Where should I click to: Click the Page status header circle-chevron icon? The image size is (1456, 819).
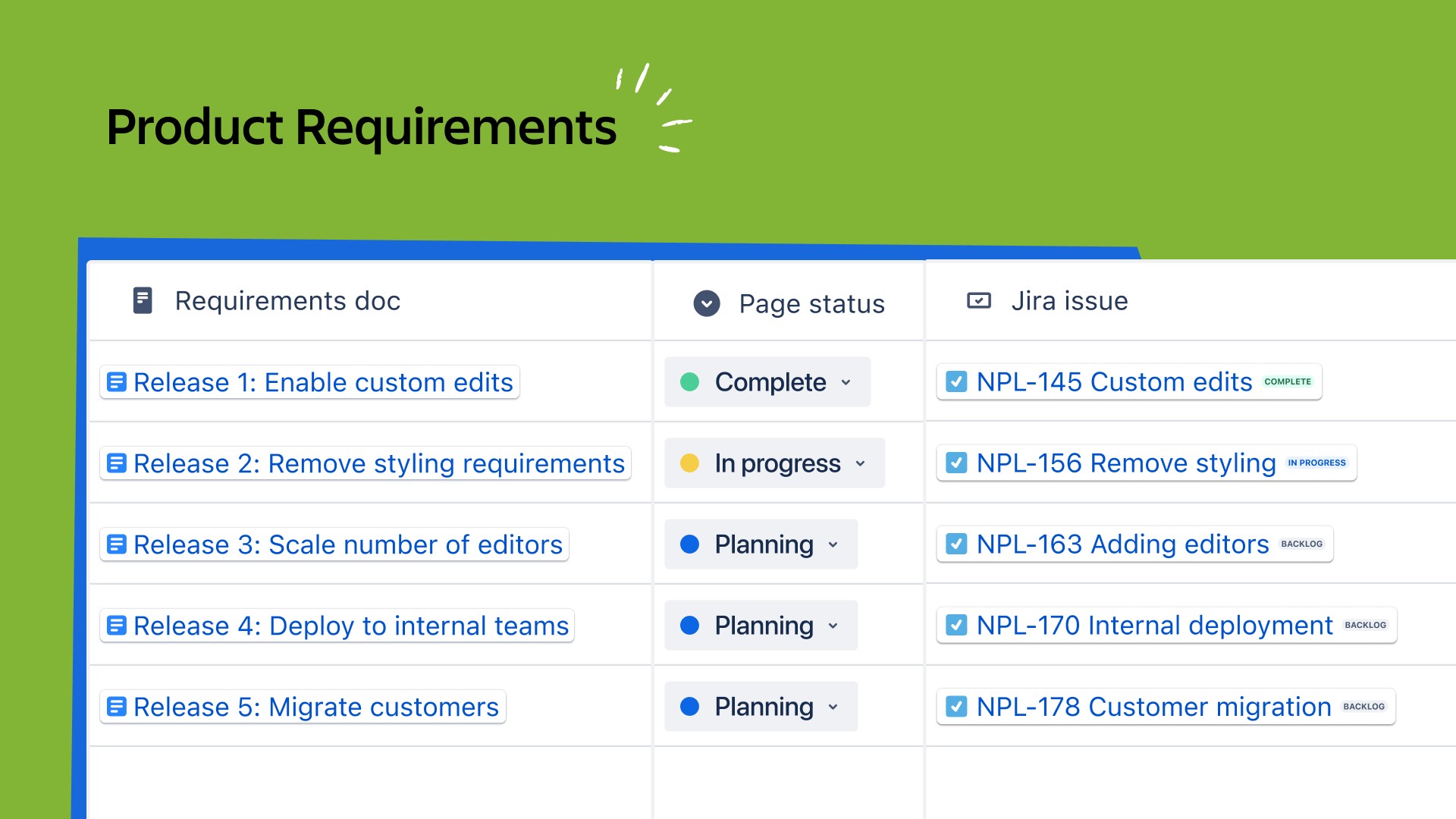click(x=706, y=303)
